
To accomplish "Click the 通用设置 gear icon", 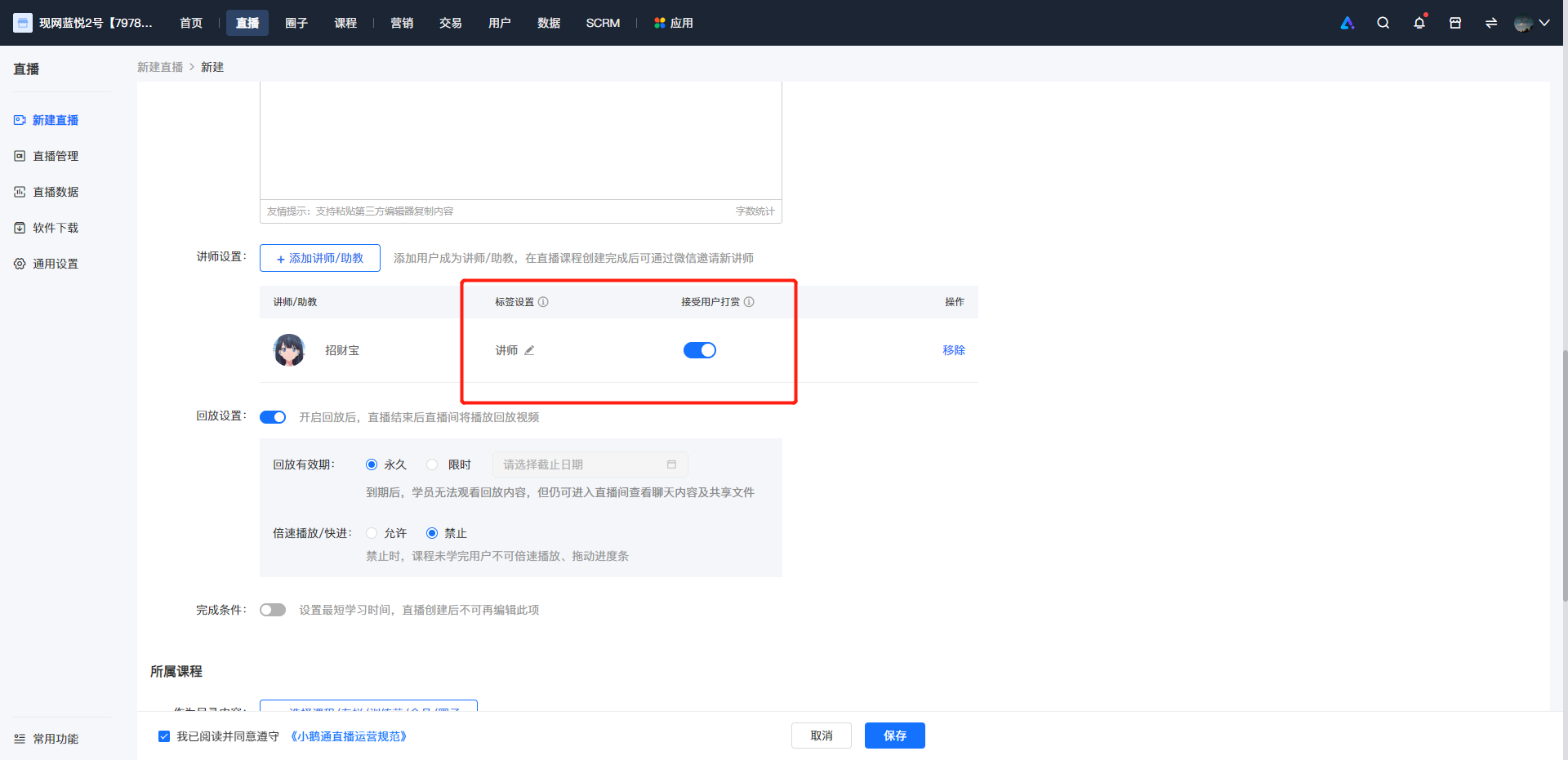I will 20,264.
